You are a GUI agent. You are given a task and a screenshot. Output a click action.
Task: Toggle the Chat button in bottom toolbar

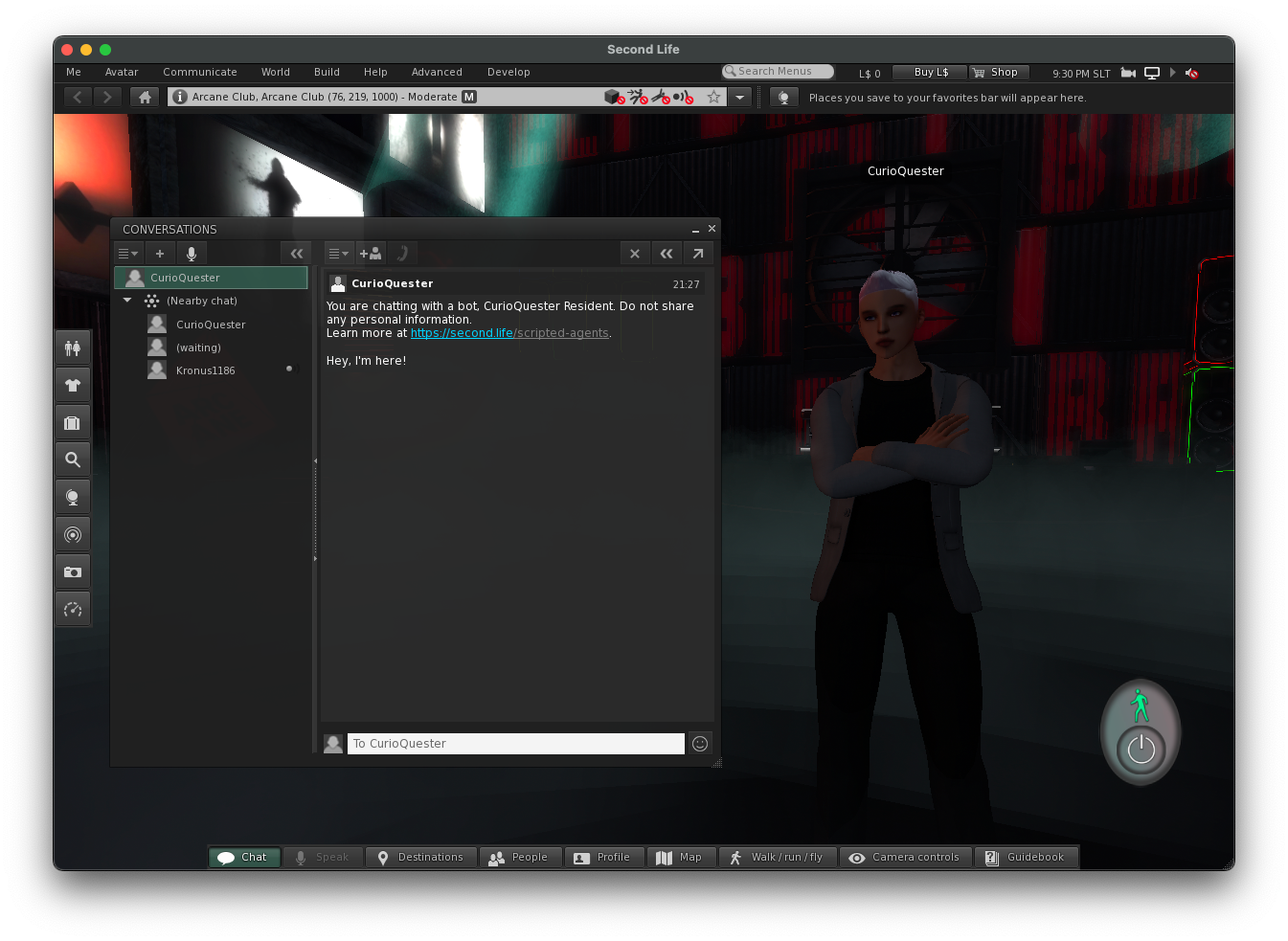click(x=244, y=858)
